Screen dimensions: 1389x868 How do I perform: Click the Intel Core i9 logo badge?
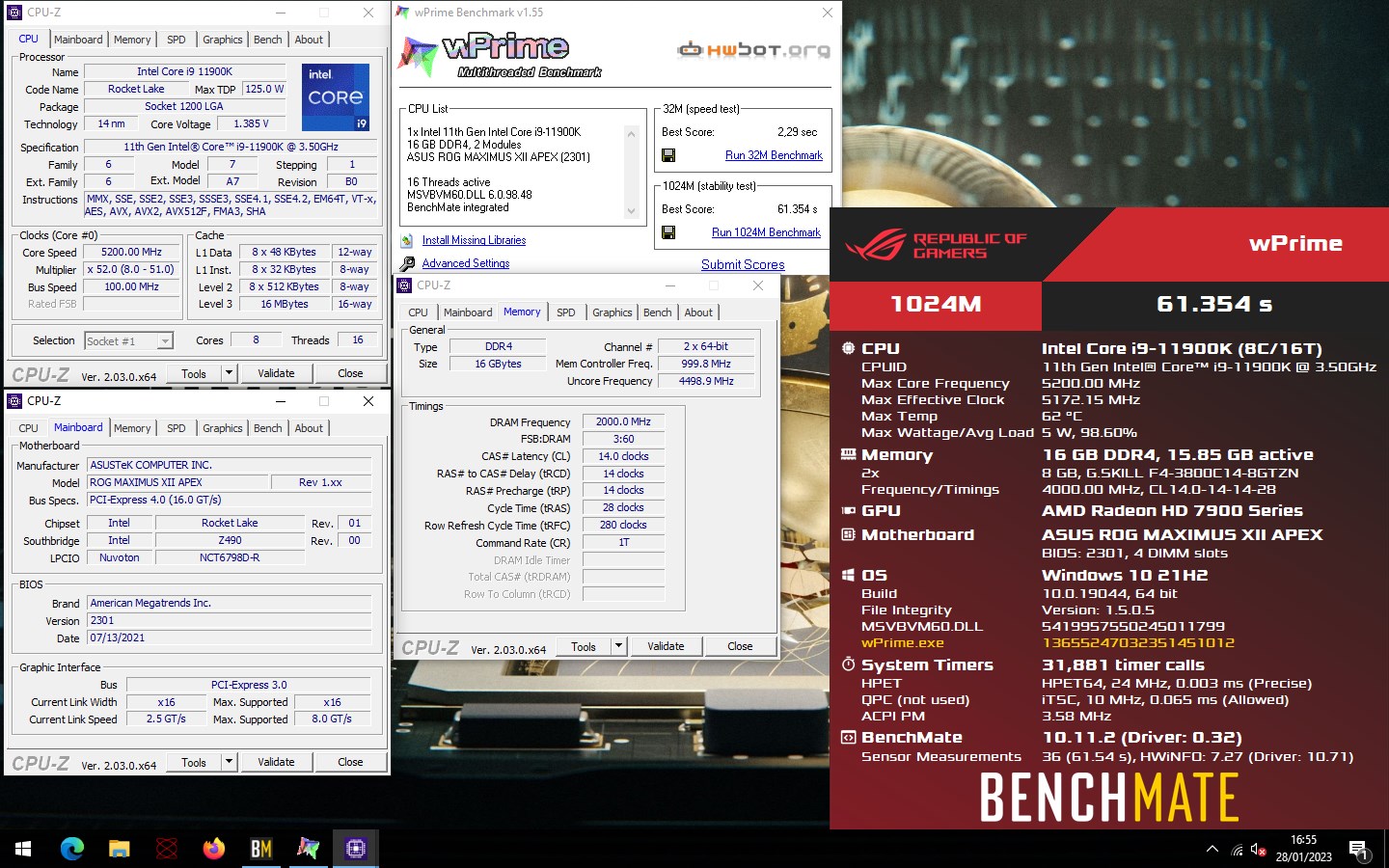point(336,96)
